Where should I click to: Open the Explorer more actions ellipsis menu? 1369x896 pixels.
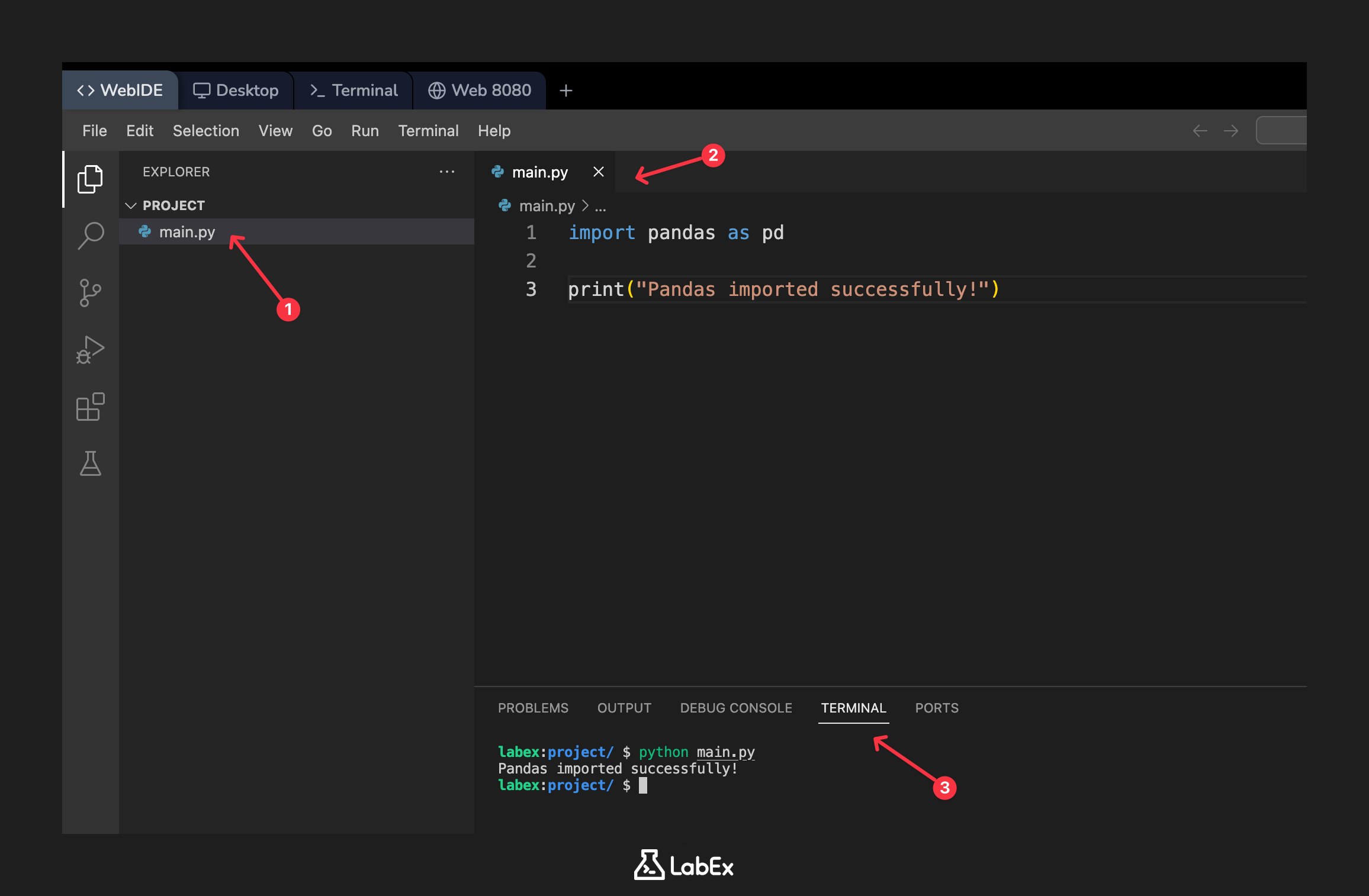click(x=447, y=172)
